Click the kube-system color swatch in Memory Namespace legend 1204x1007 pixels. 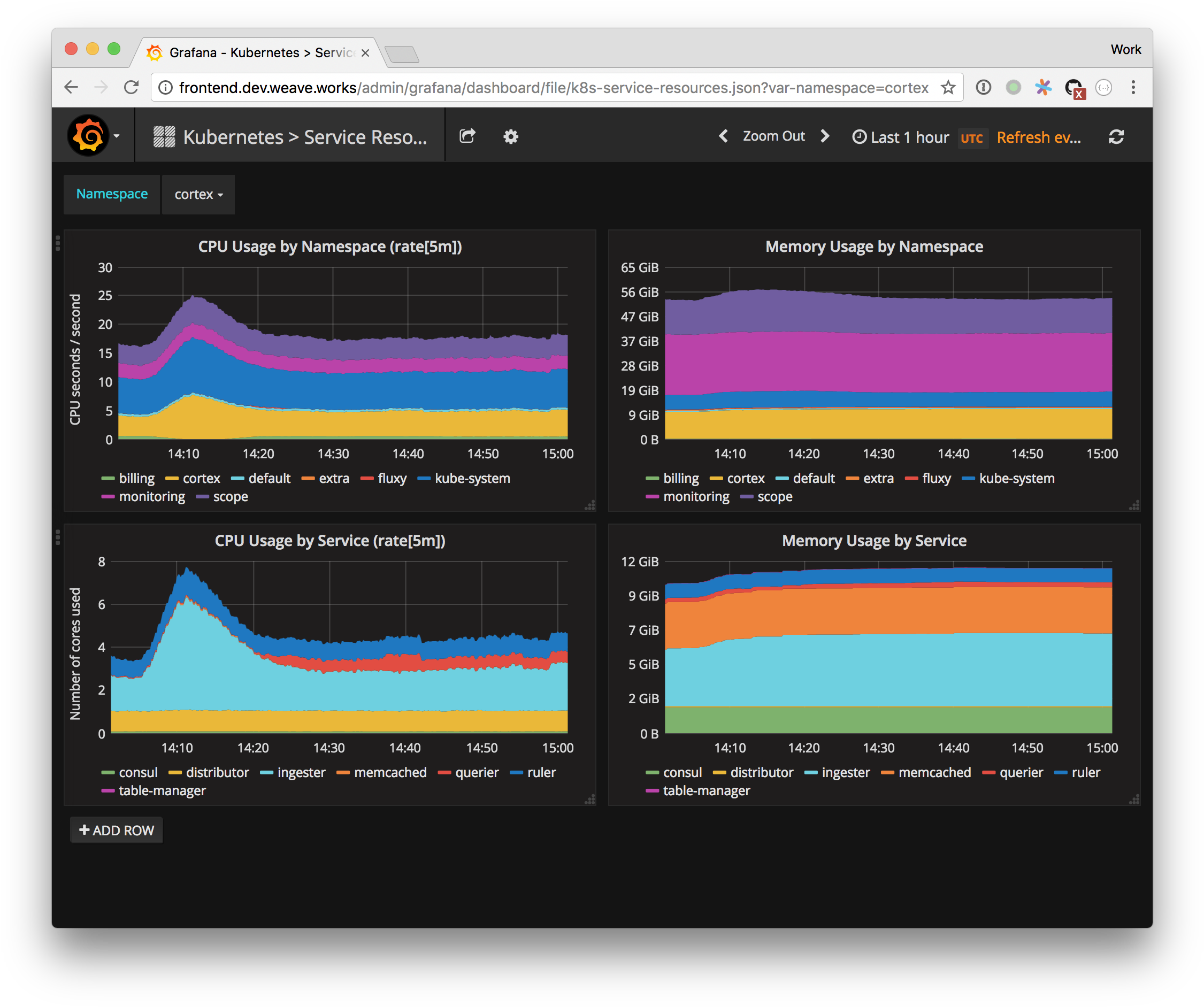[x=968, y=479]
